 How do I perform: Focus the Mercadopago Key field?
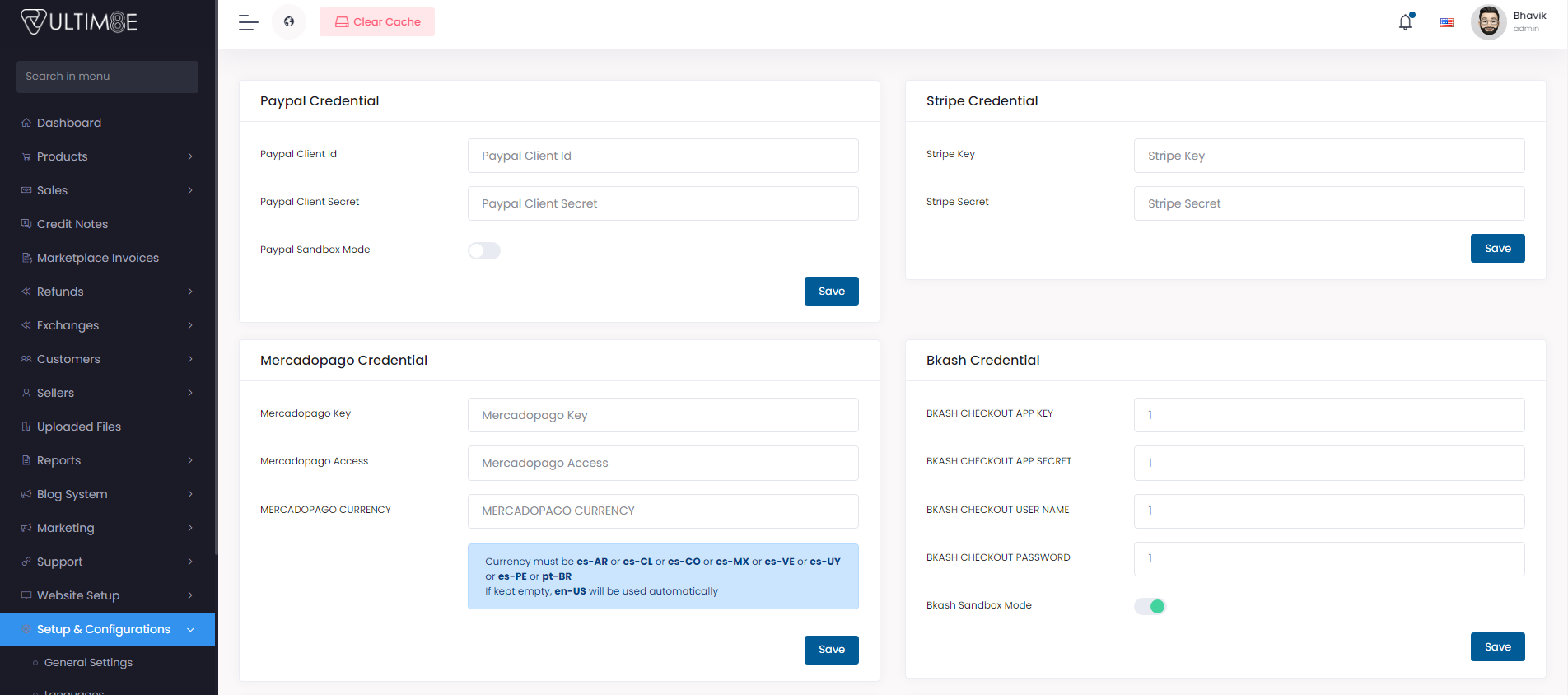point(663,415)
